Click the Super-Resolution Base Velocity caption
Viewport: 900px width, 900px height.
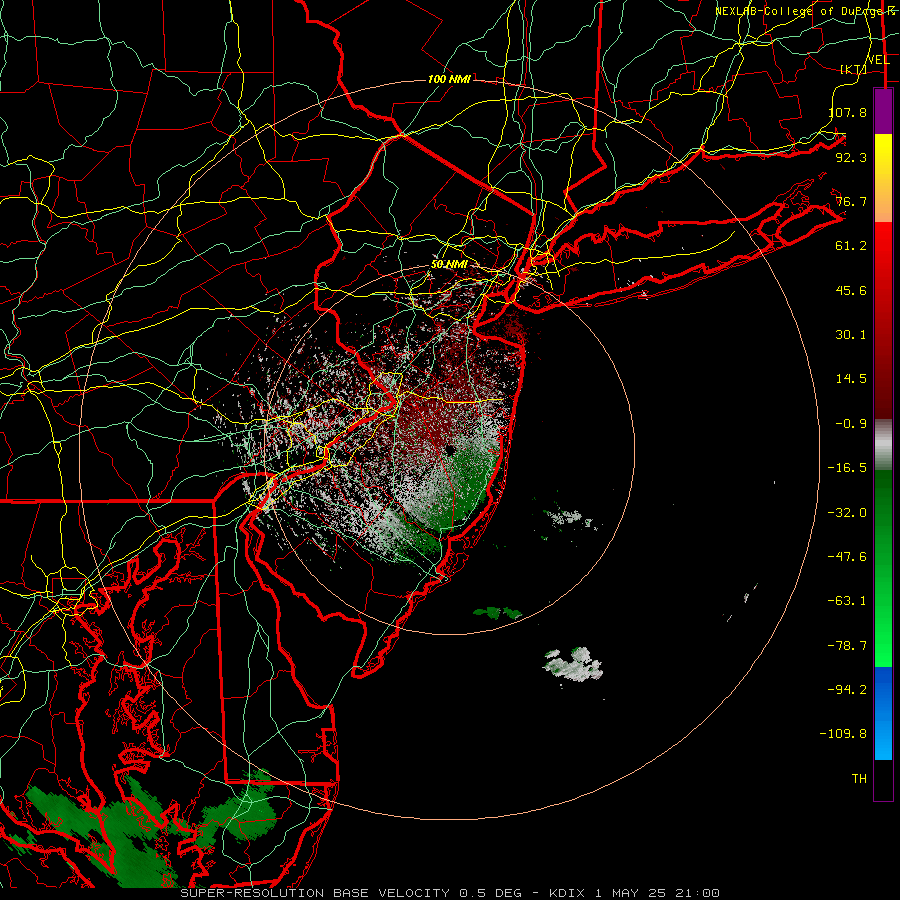[450, 893]
